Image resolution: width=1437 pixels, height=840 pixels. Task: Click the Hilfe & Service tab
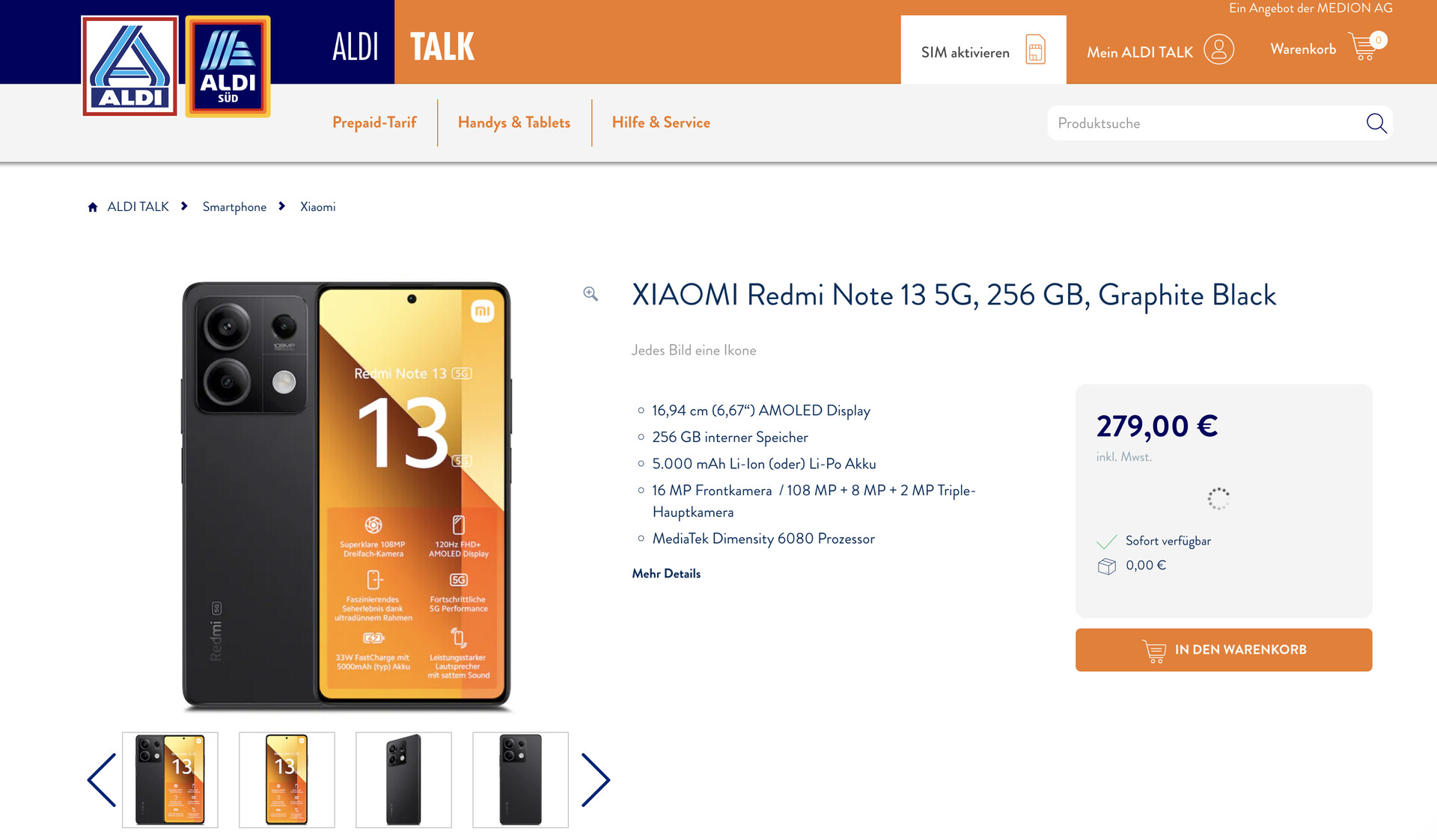661,122
